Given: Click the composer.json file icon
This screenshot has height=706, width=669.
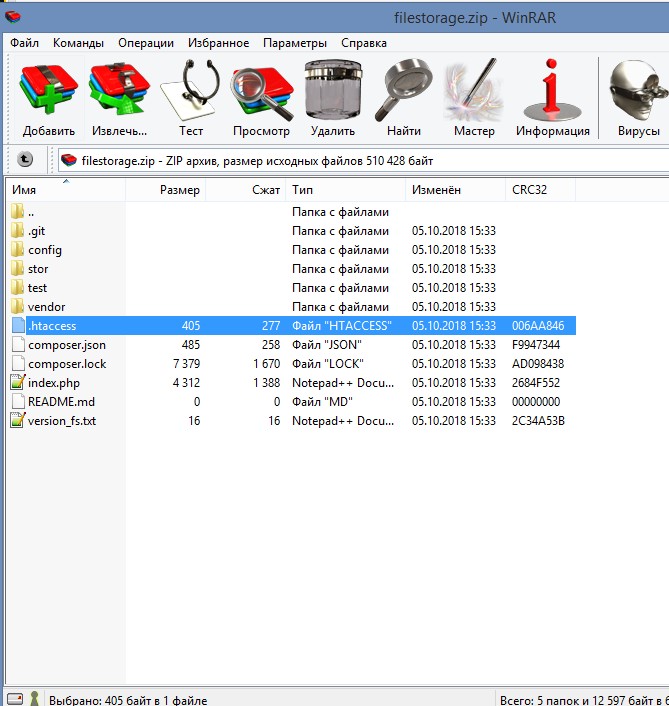Looking at the screenshot, I should [x=18, y=344].
